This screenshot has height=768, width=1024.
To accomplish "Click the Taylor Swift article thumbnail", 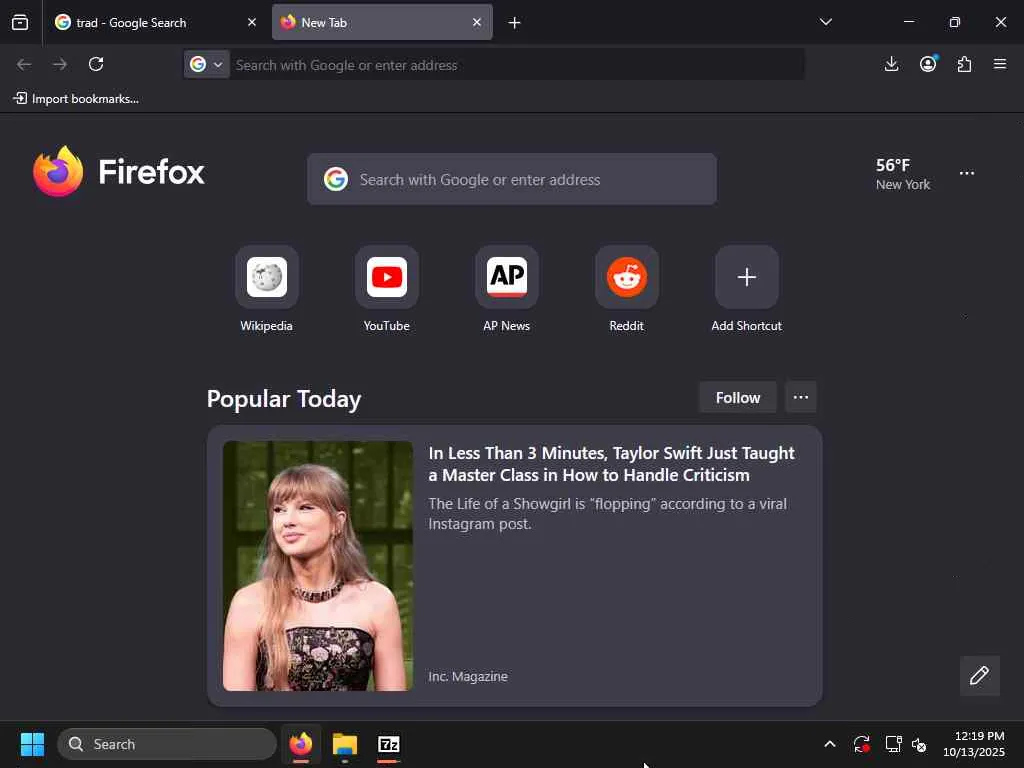I will [318, 566].
